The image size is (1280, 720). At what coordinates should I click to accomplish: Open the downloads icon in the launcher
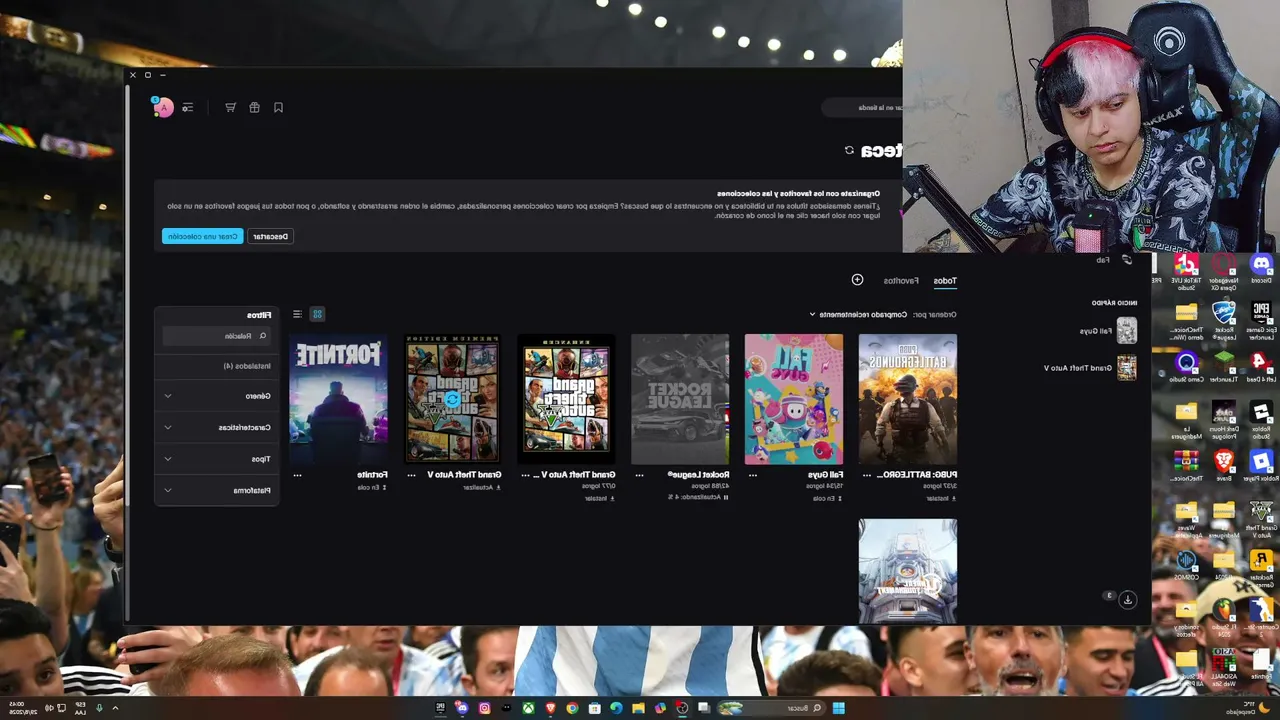click(x=1127, y=599)
